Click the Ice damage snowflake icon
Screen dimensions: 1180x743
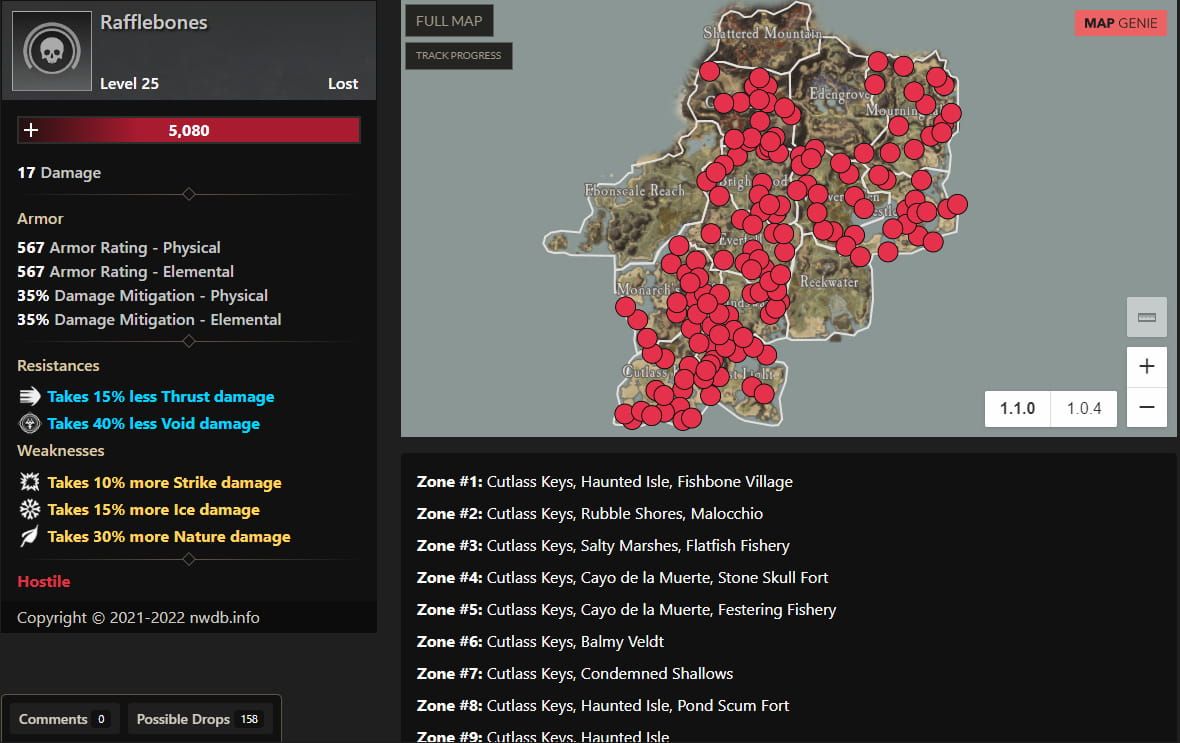coord(29,509)
